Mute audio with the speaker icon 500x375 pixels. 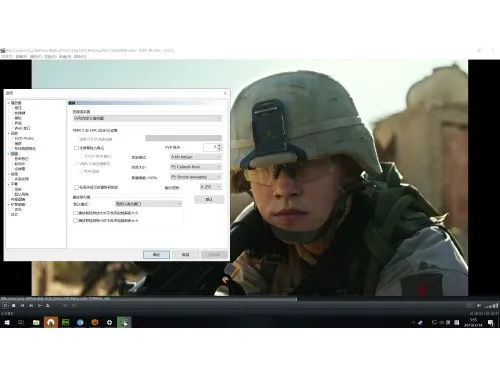point(479,305)
